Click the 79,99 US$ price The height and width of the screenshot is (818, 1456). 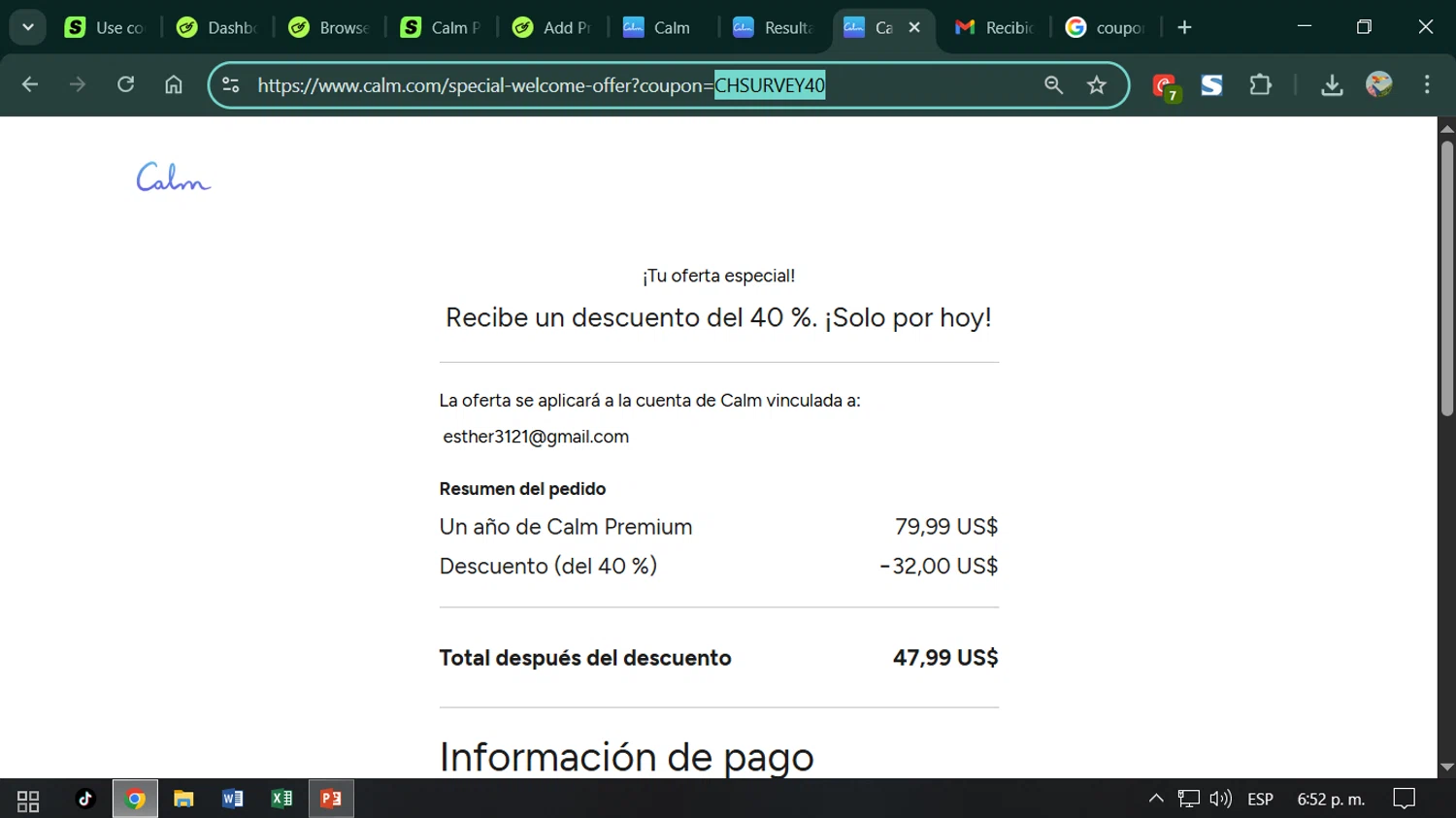[x=946, y=527]
